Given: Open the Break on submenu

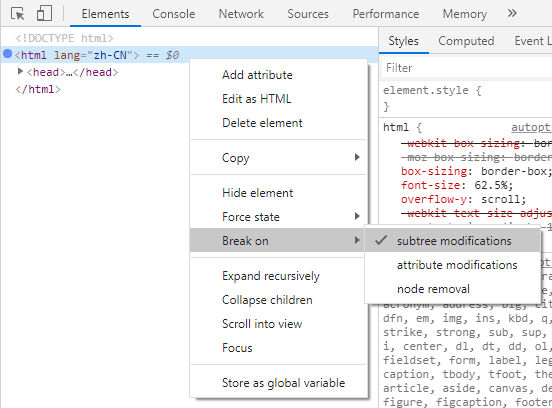Looking at the screenshot, I should [x=278, y=241].
